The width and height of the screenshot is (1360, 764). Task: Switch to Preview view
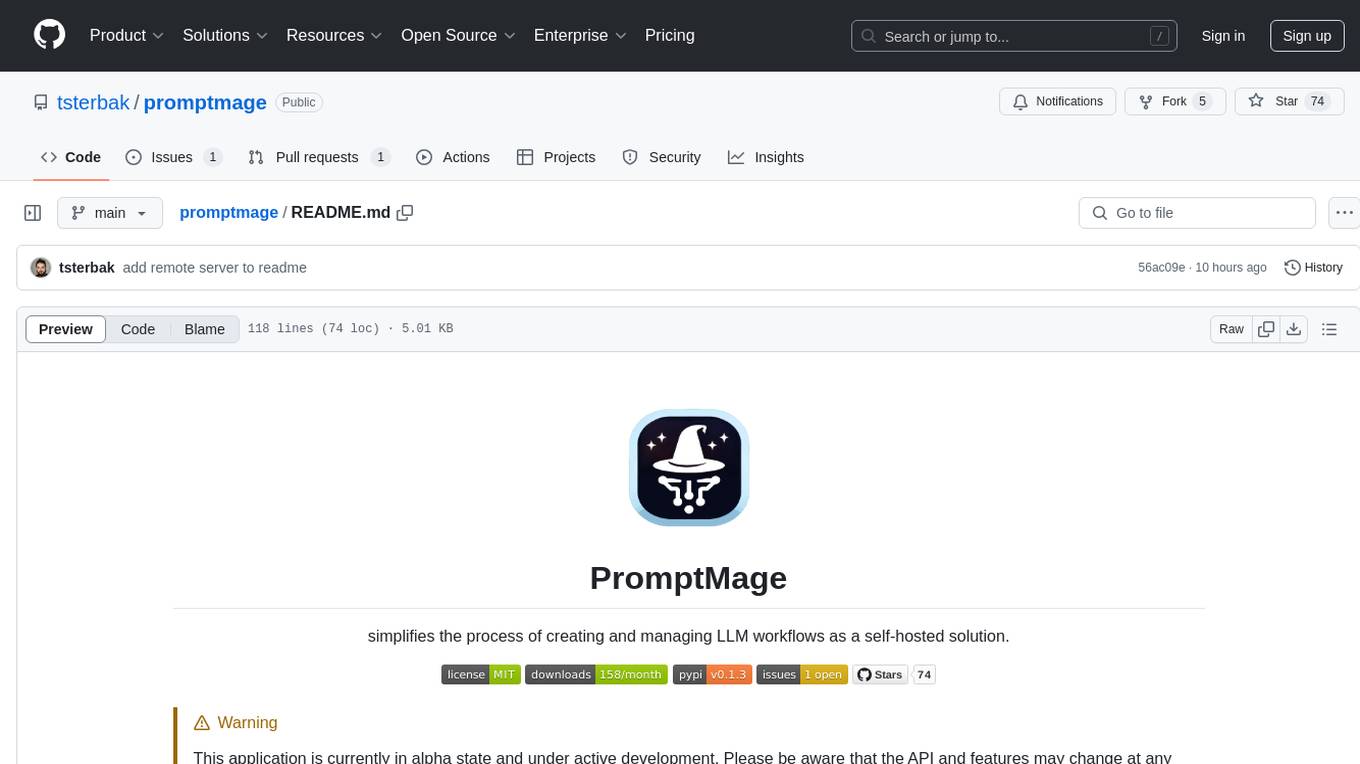pos(66,329)
